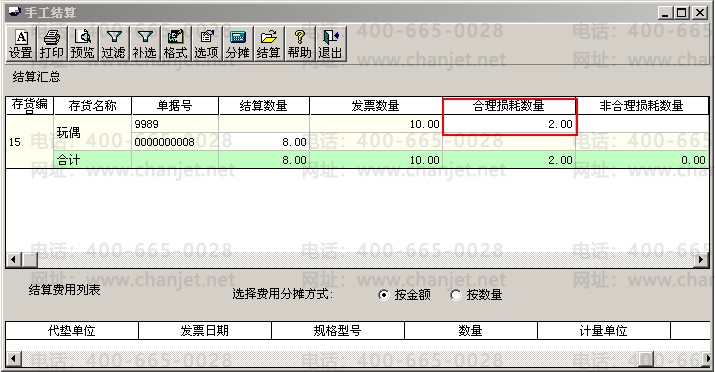Click the 分摊 (Allocate) calculator icon
Screen dimensions: 715x372
coord(238,44)
